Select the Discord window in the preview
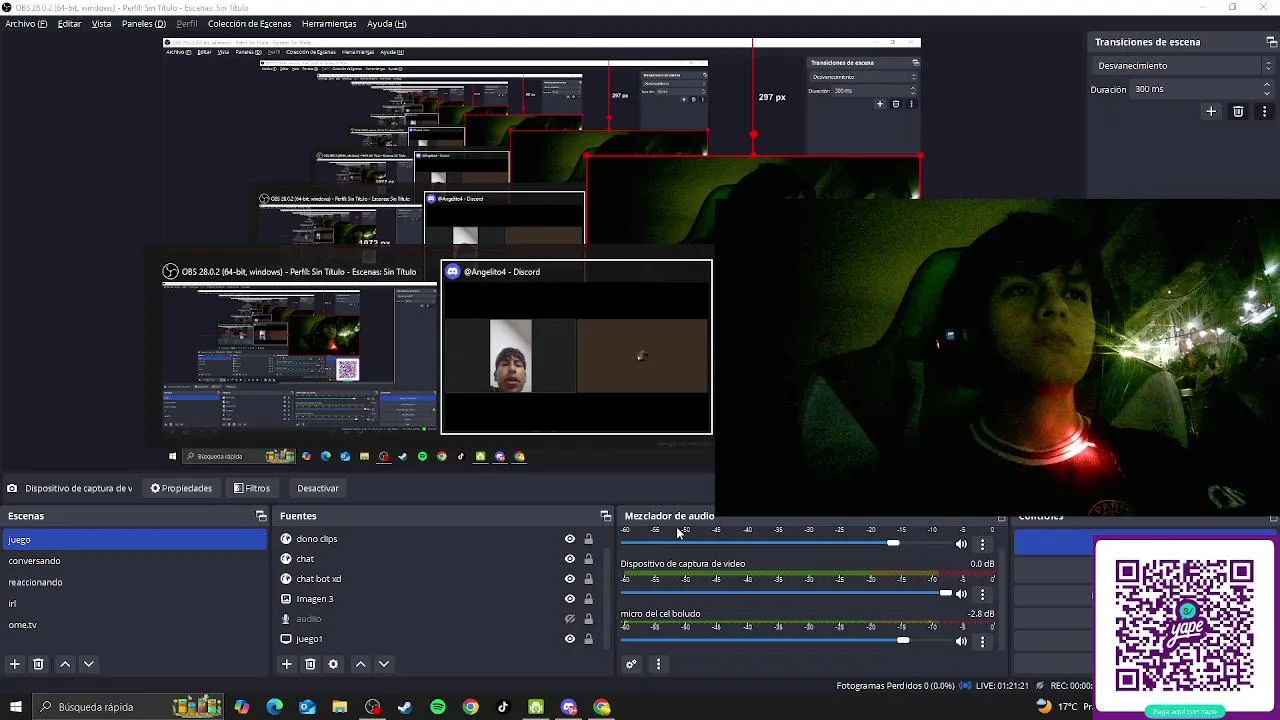1280x720 pixels. coord(577,347)
